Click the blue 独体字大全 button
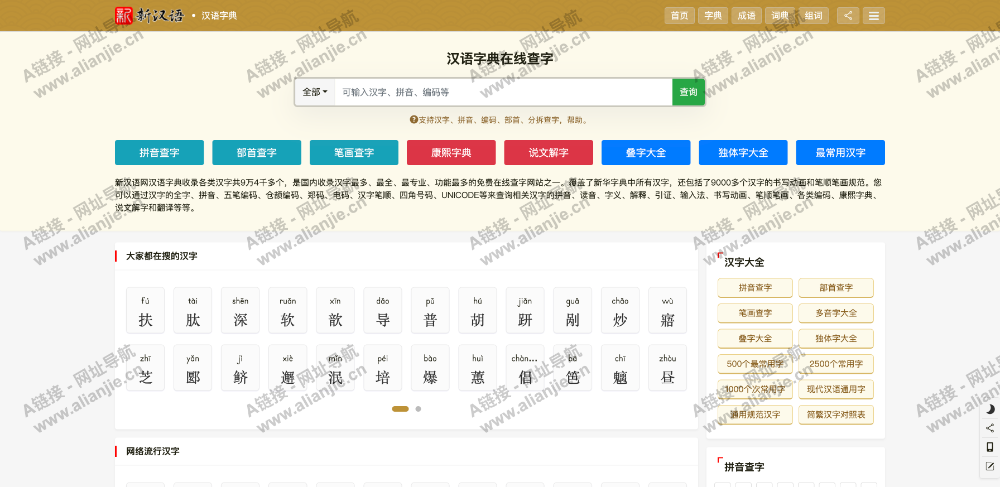1000x487 pixels. click(743, 152)
